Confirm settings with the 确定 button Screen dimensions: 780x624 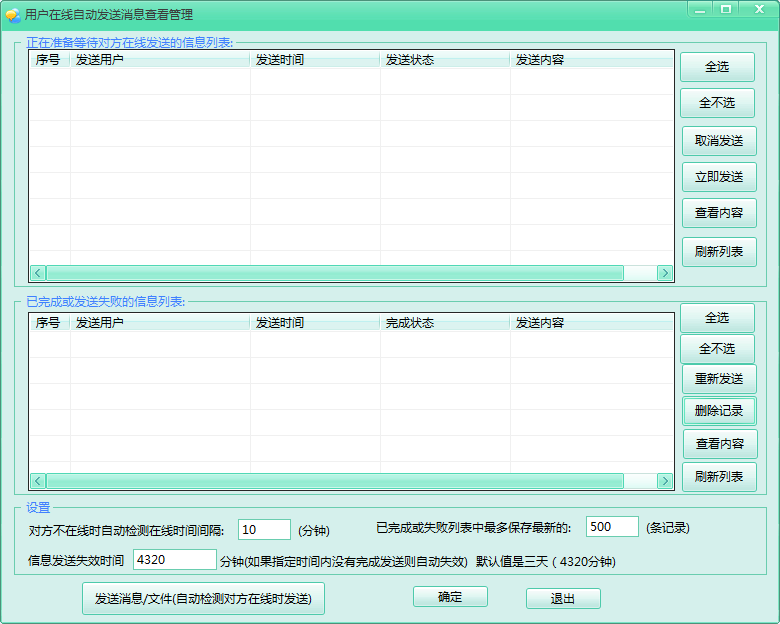pos(450,597)
